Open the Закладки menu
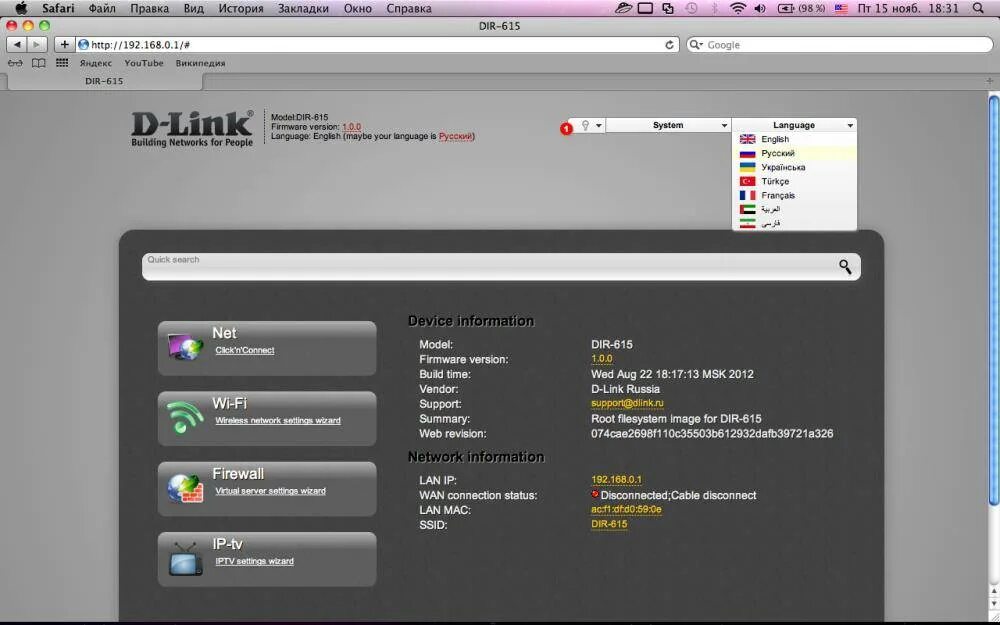The width and height of the screenshot is (1000, 625). pyautogui.click(x=303, y=8)
